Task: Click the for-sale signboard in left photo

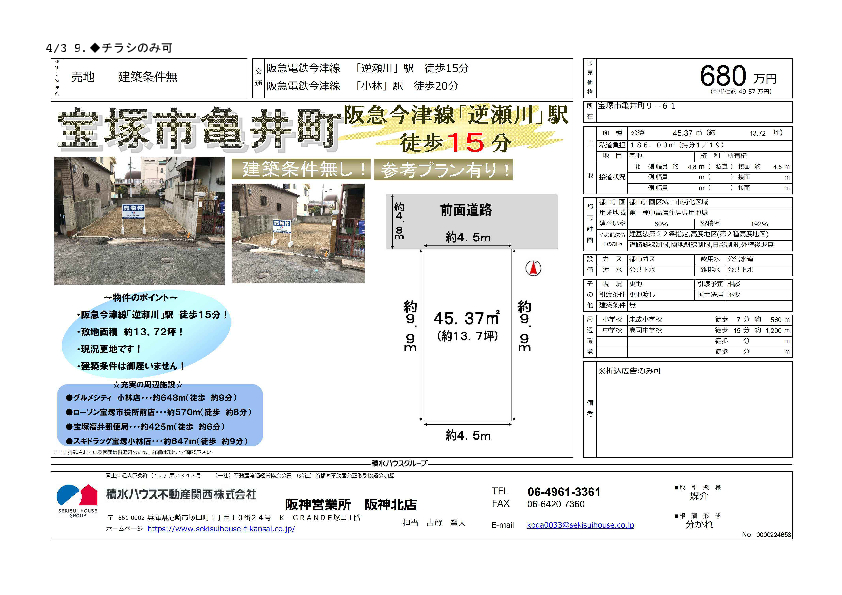Action: [x=135, y=212]
